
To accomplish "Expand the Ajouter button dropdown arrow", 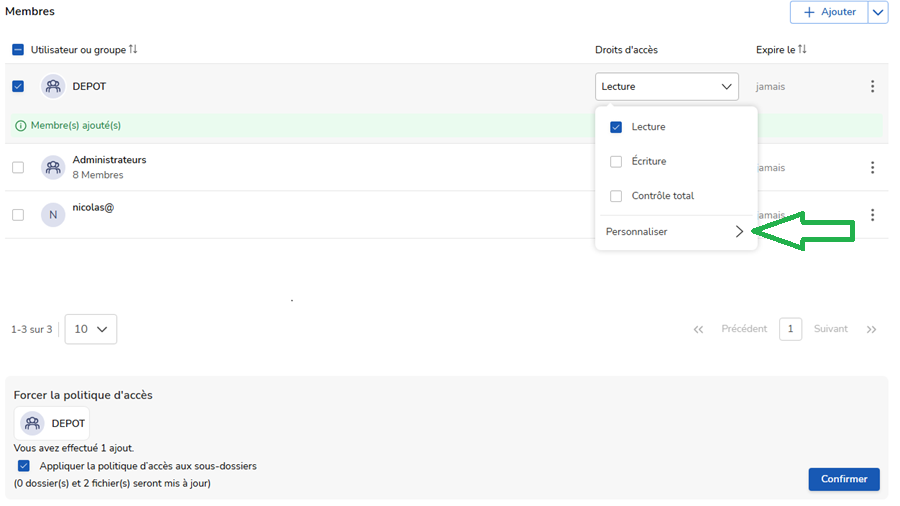I will (x=878, y=12).
